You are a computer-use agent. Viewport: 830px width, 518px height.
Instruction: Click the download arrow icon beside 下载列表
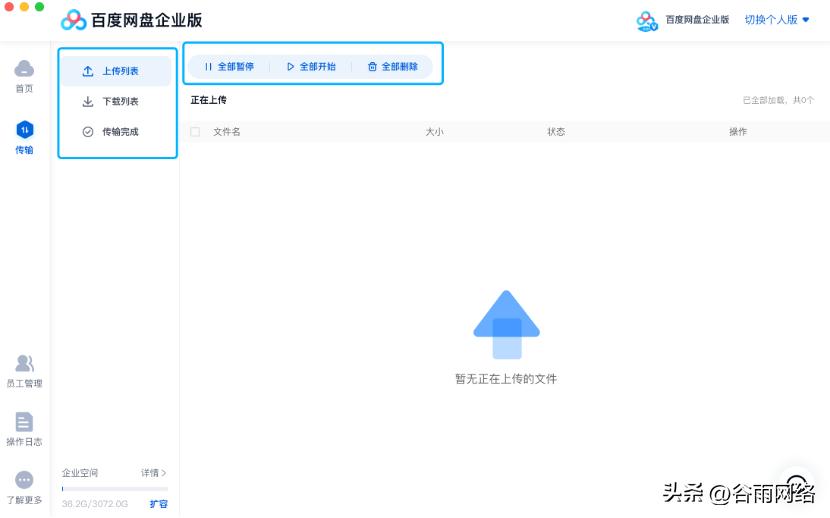click(88, 101)
